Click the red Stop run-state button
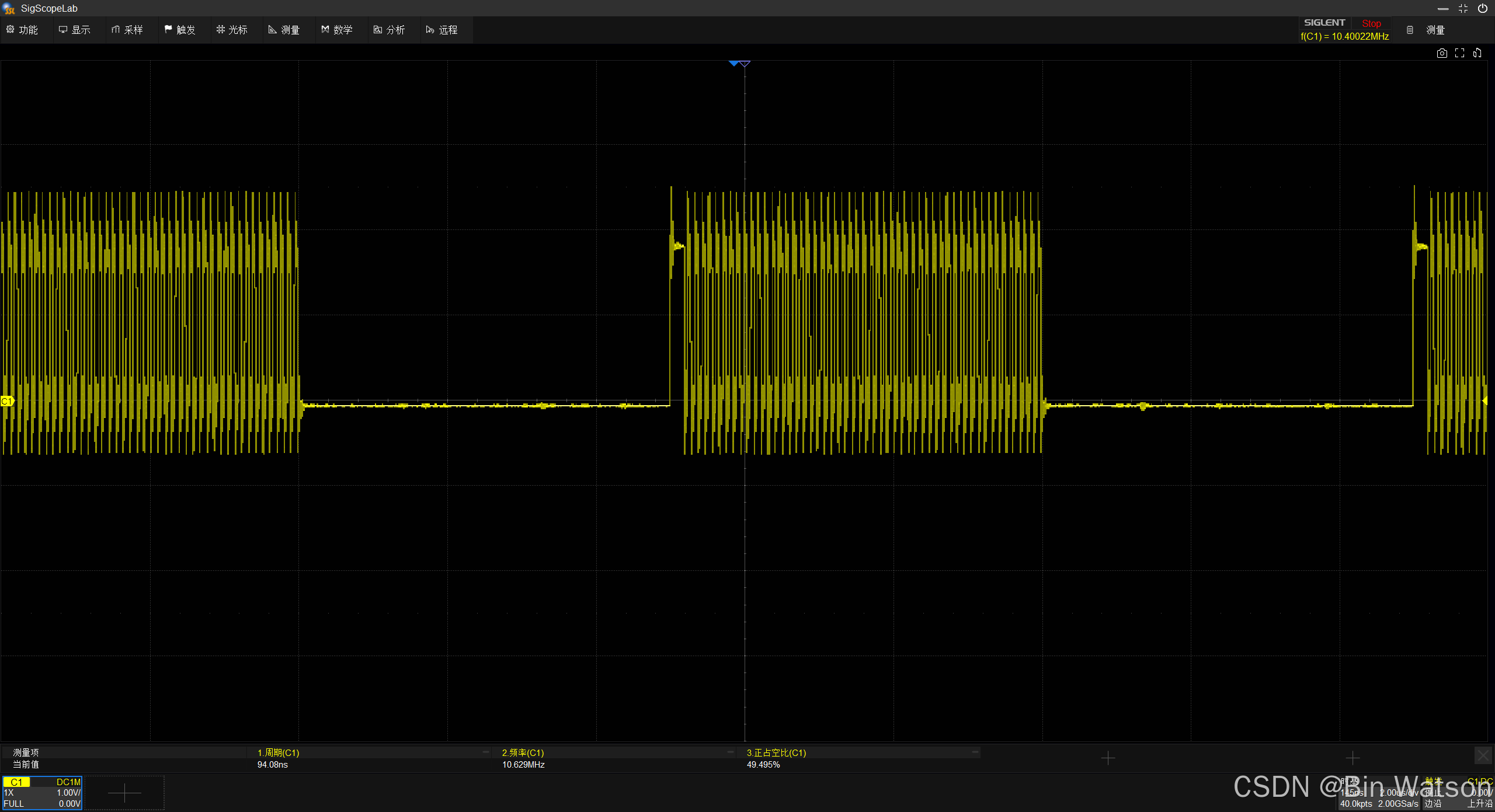 pos(1371,23)
